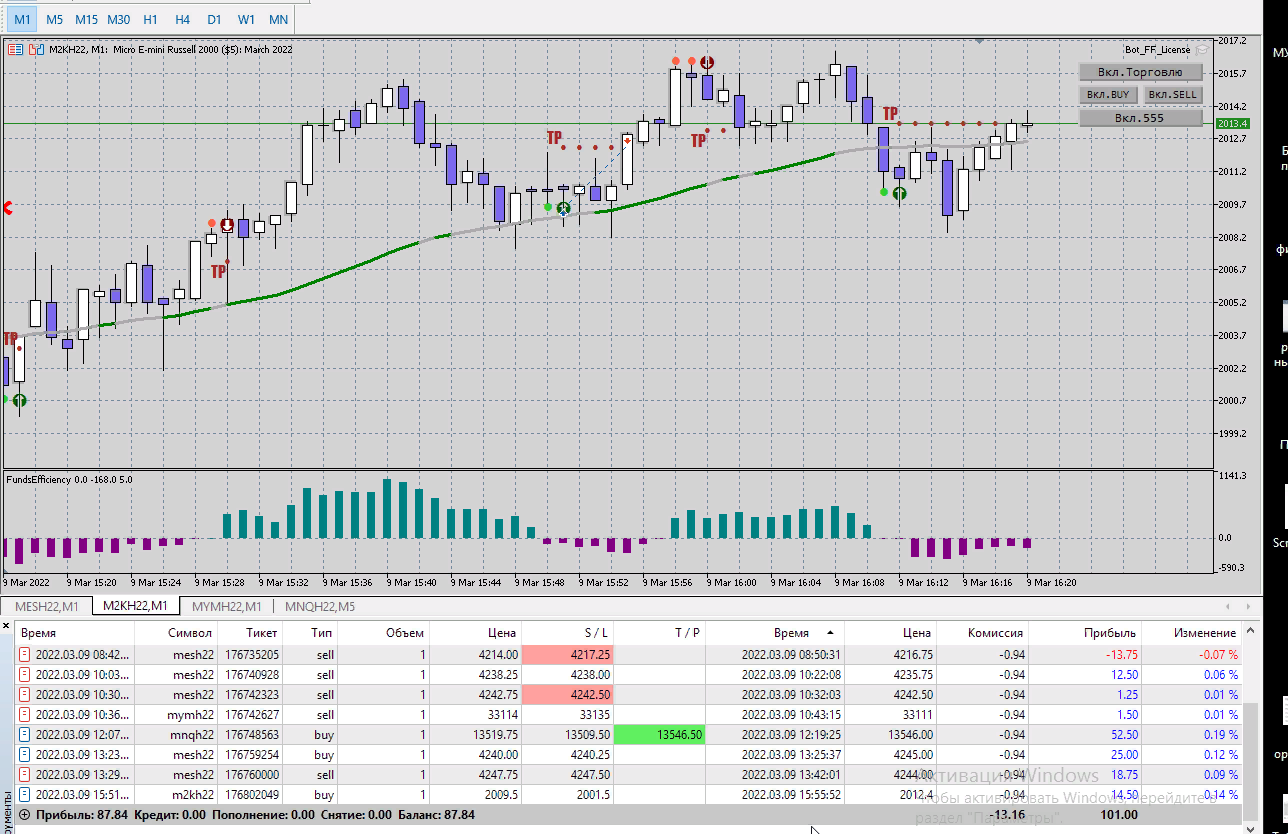Expand the summary row plus icon
This screenshot has width=1288, height=834.
25,815
